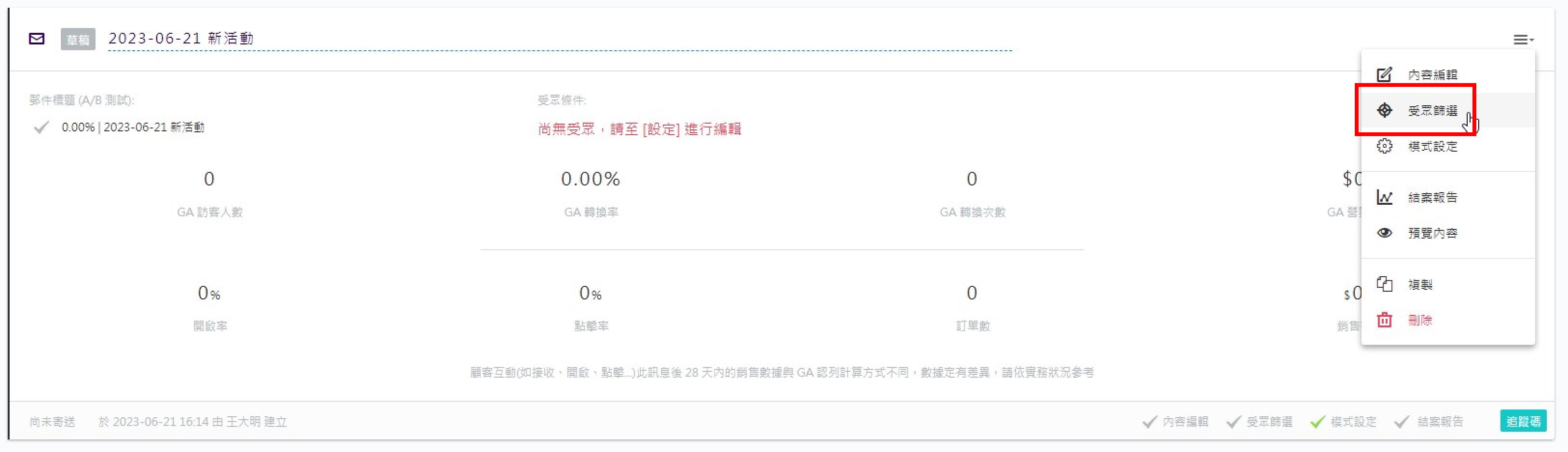Open the hamburger actions menu

tap(1522, 40)
